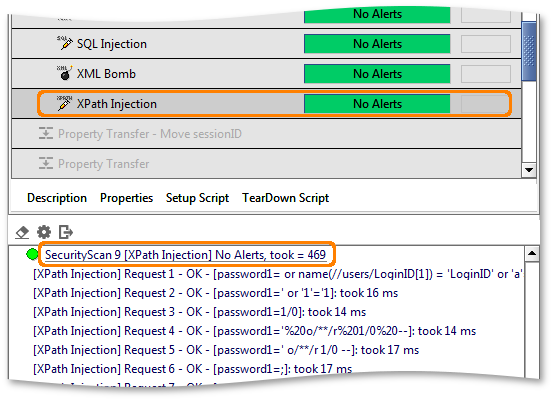The image size is (553, 401).
Task: Switch to the TearDown Script tab
Action: 285,198
